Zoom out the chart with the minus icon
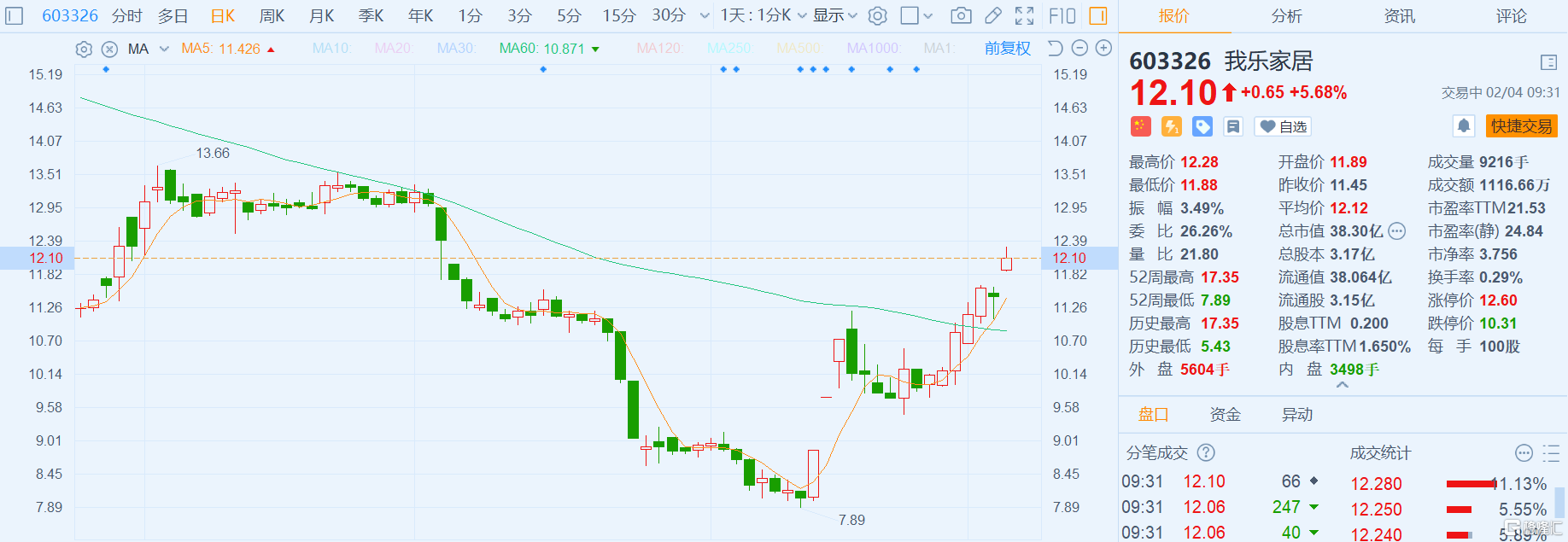Image resolution: width=1568 pixels, height=542 pixels. 1079,49
